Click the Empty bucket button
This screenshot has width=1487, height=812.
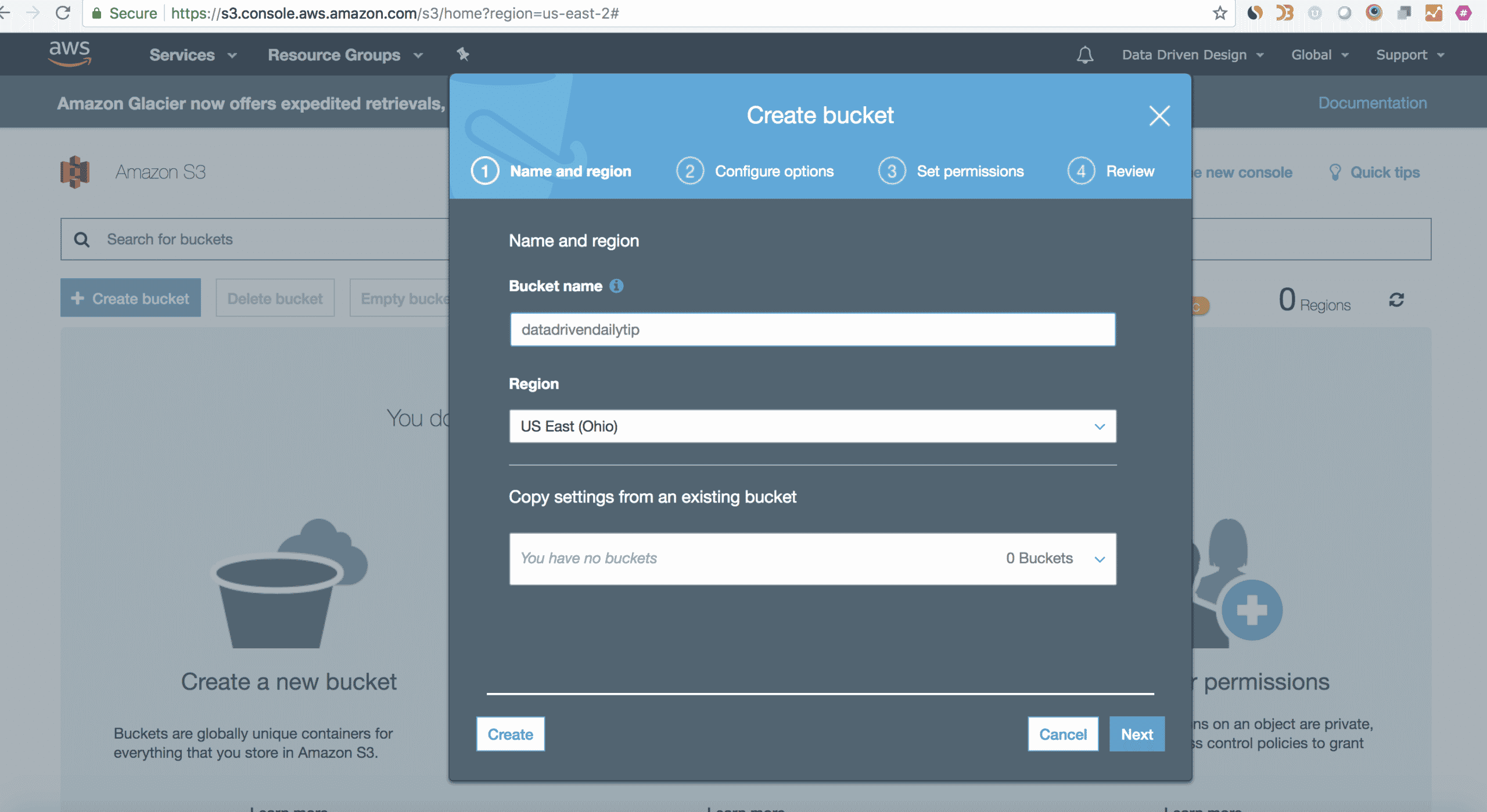400,298
